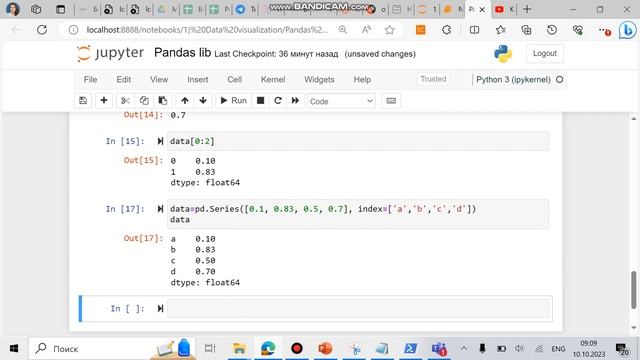Save the notebook with the floppy disk icon
This screenshot has height=360, width=640.
(83, 101)
